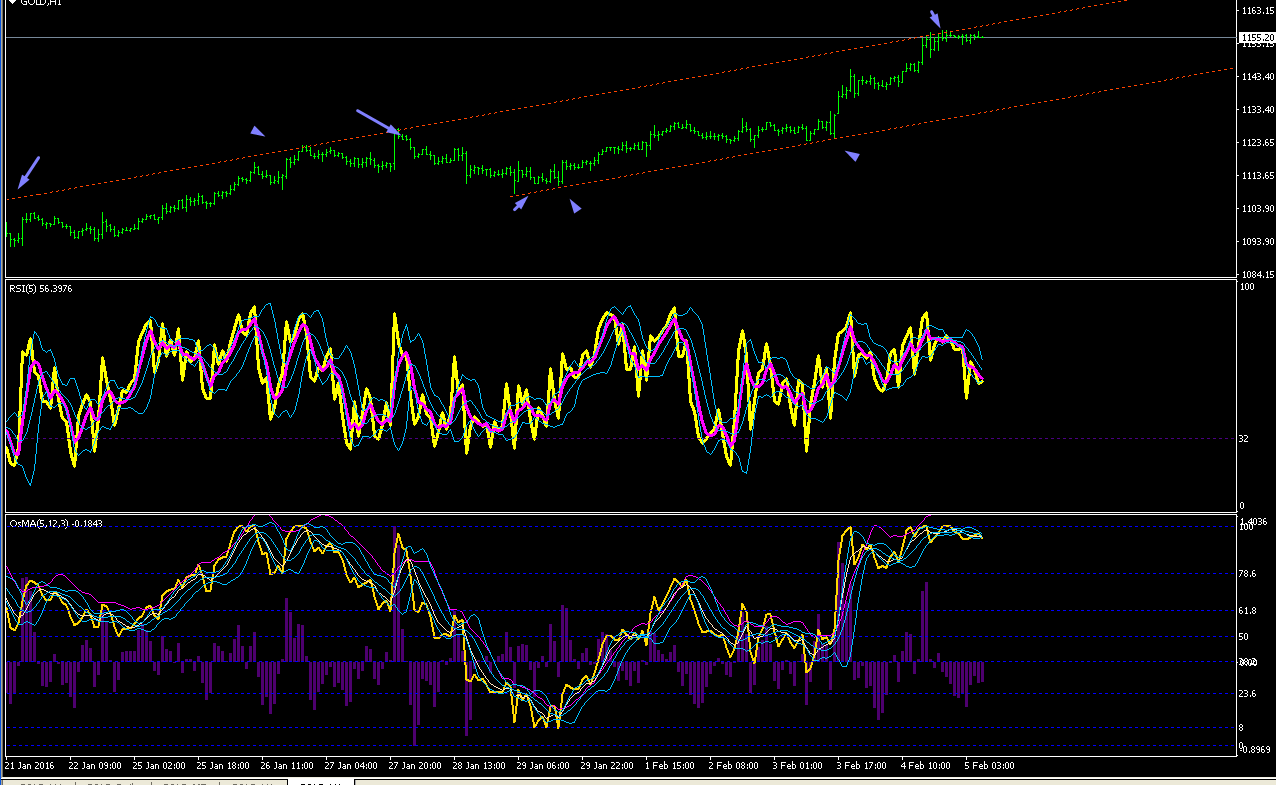Click OsMA scale level 23.6

pos(1248,693)
